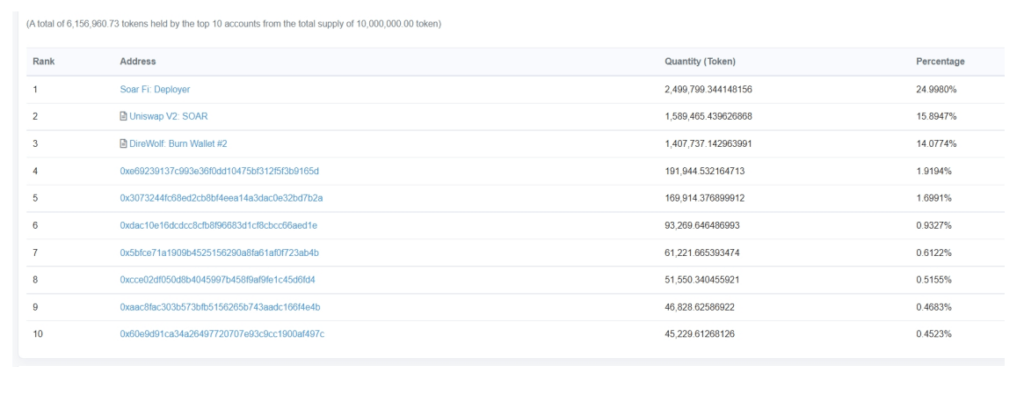The height and width of the screenshot is (395, 1024).
Task: Select quantity 1,407,737.142963991
Action: tap(708, 144)
